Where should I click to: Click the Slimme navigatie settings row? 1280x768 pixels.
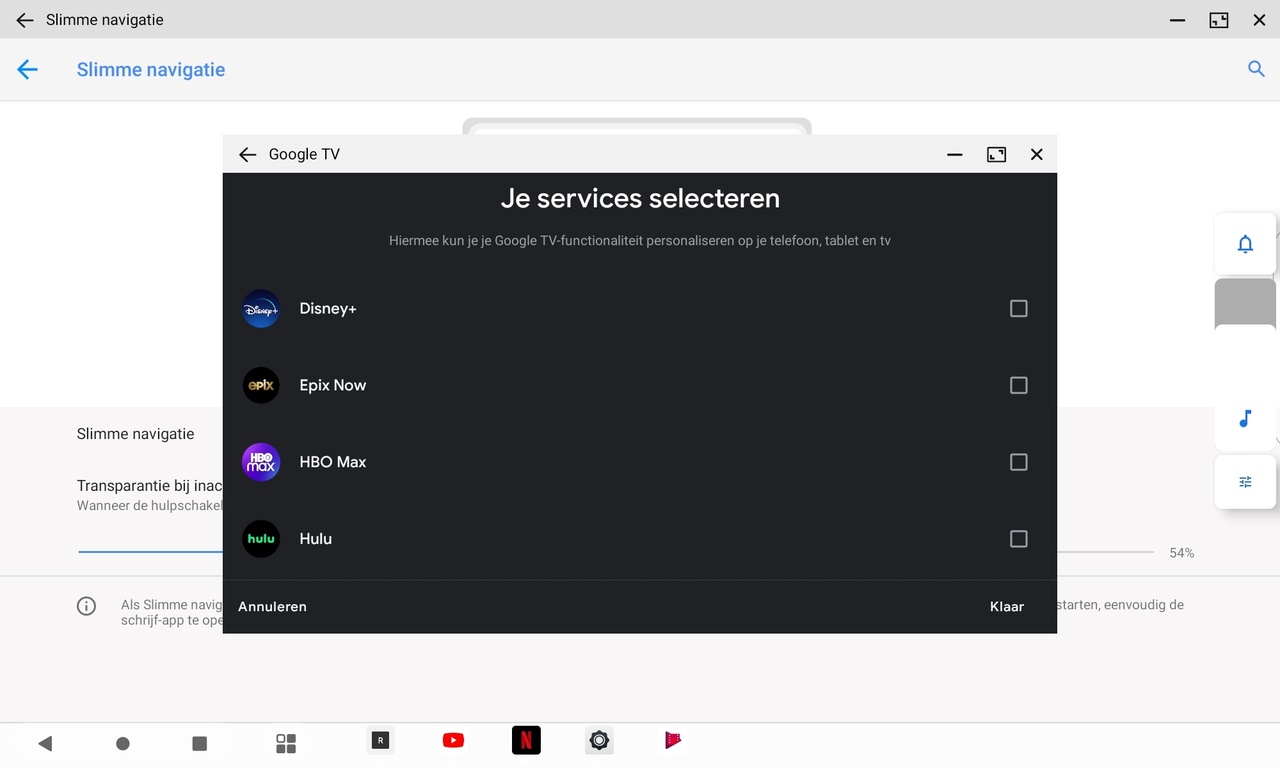[640, 434]
